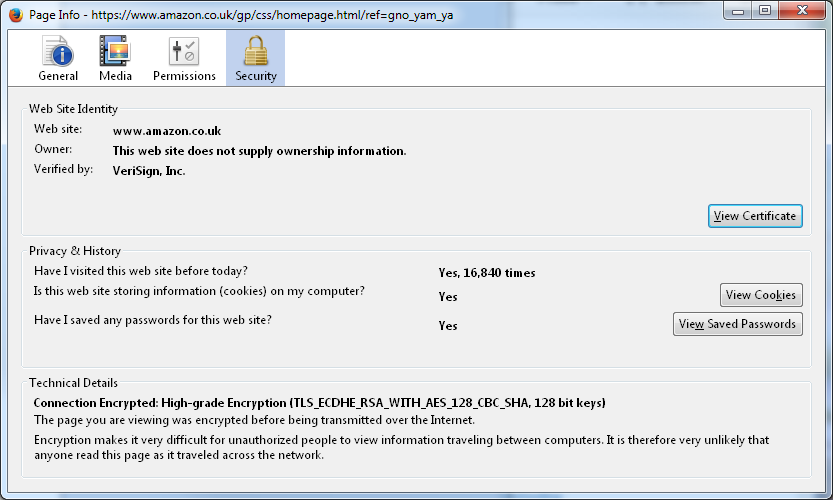Click the cookies storing information question
833x500 pixels.
click(199, 291)
